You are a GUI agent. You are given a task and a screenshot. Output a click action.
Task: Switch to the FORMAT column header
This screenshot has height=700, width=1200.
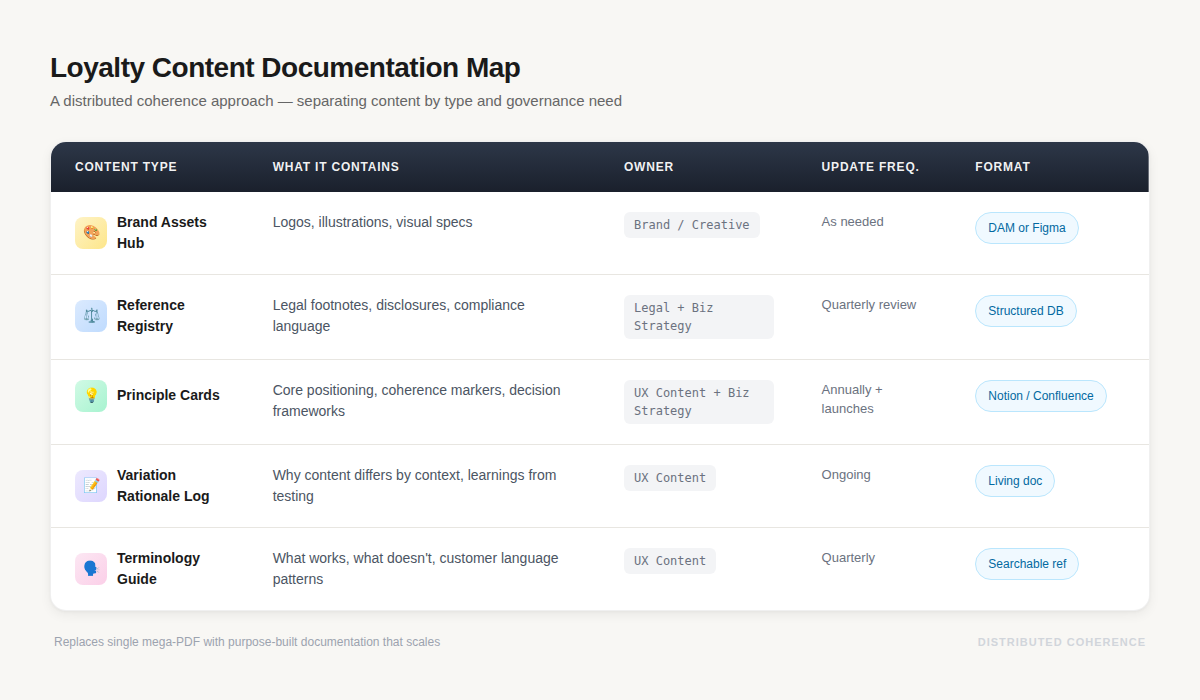[1002, 167]
